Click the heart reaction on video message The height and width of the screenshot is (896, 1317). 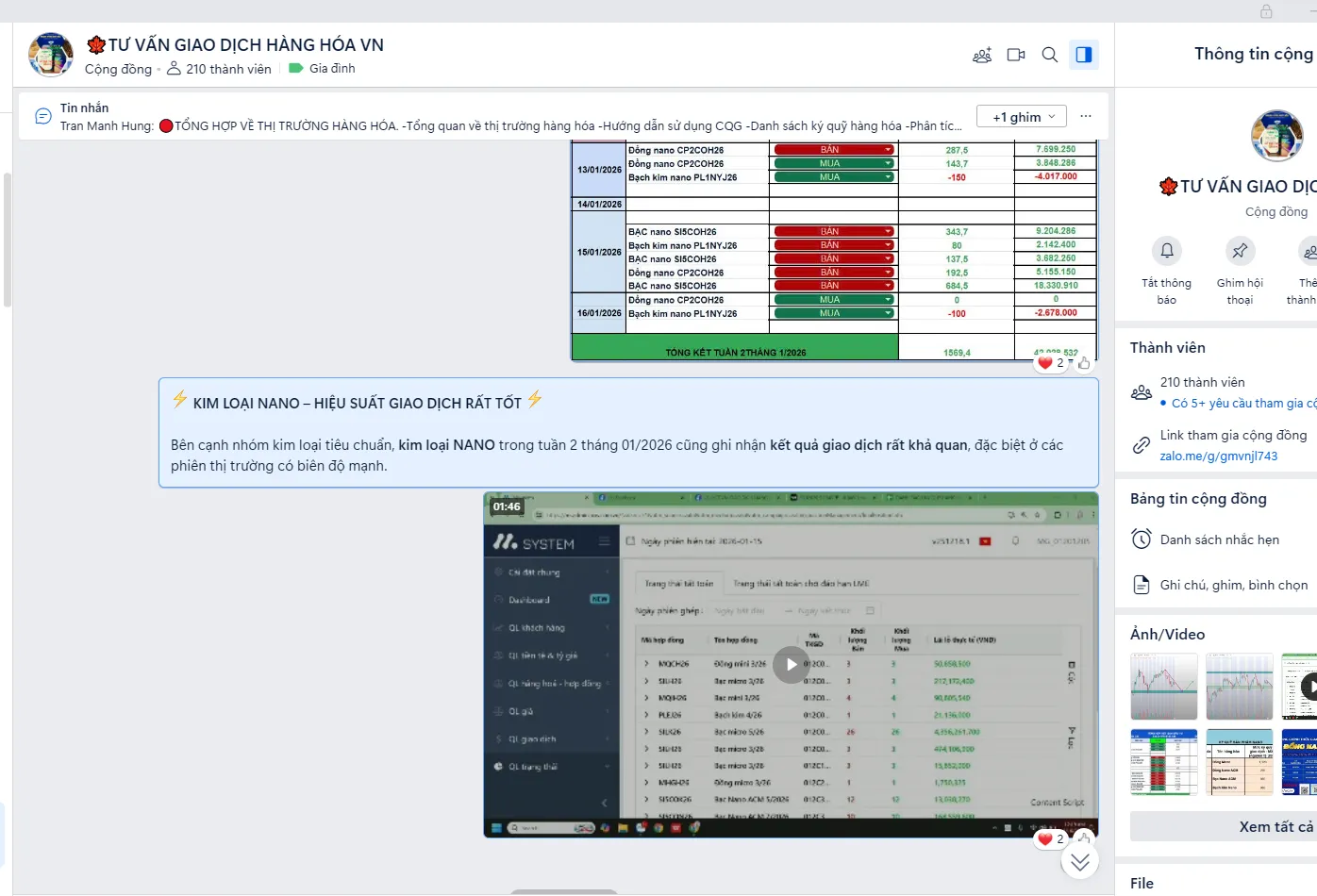(1045, 838)
